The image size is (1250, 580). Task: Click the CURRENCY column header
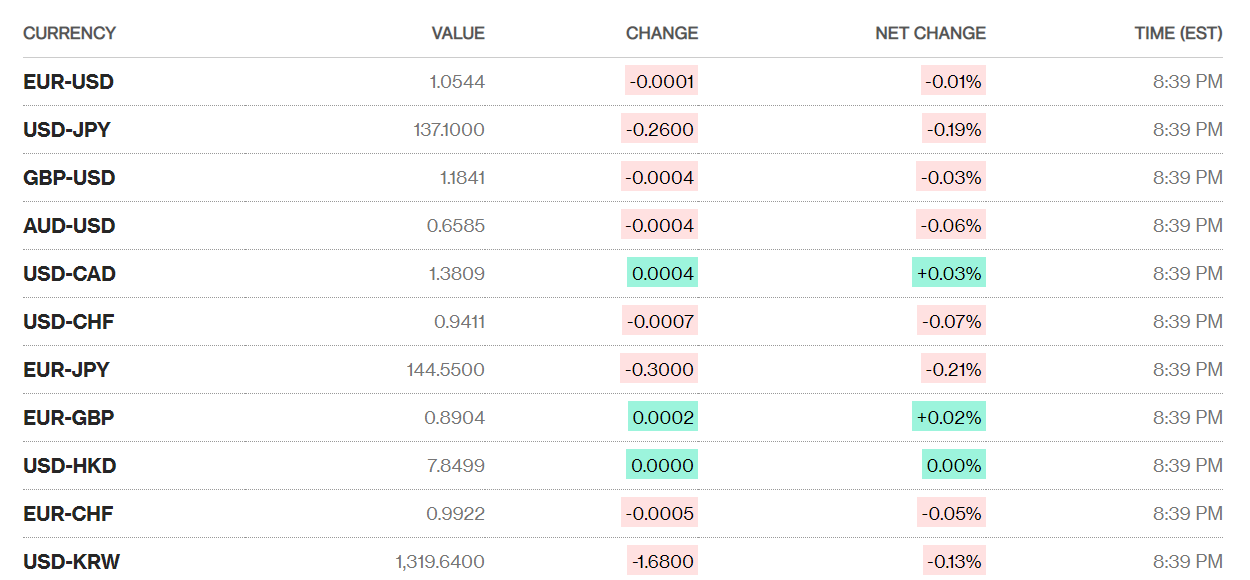tap(69, 33)
